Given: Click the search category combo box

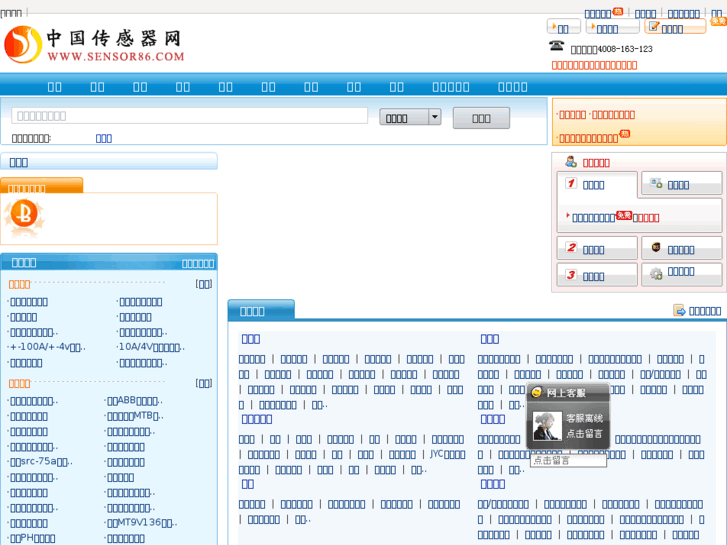Looking at the screenshot, I should click(404, 117).
